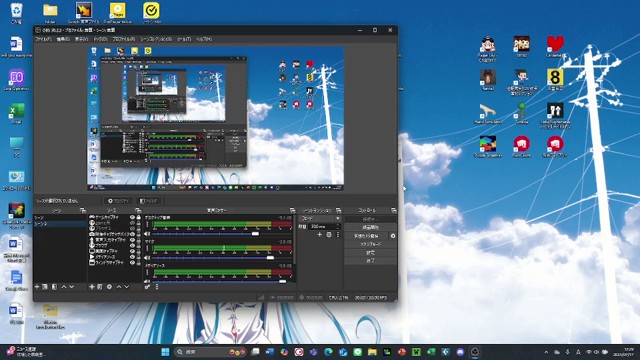Screen dimensions: 640x360
Task: Pop out the Scene Transitions dock icon
Action: click(338, 210)
